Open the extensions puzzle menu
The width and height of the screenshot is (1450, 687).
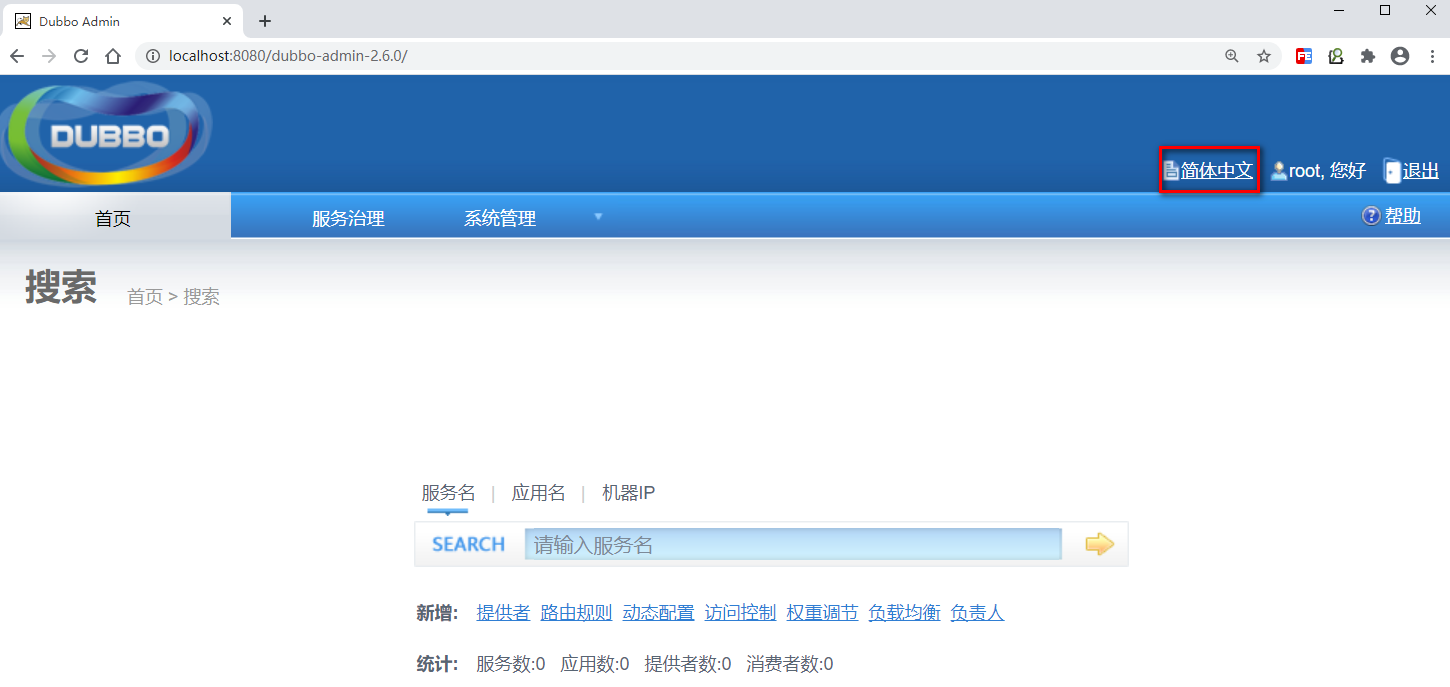tap(1368, 56)
